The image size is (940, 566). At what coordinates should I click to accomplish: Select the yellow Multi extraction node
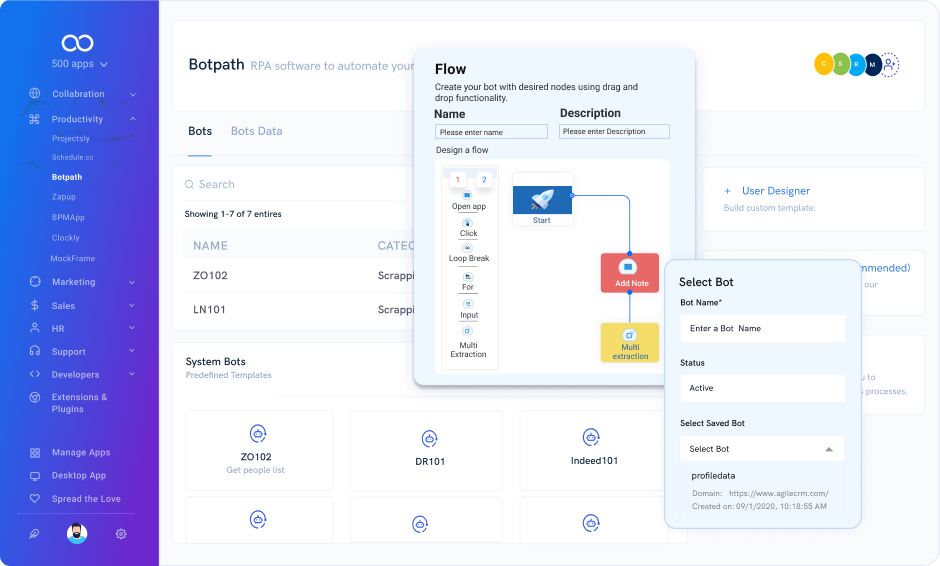630,342
